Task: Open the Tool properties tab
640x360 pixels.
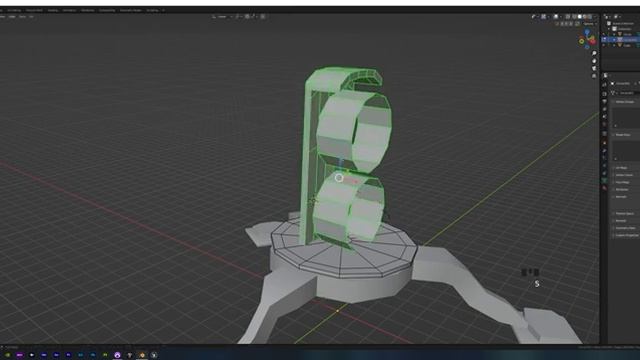Action: 604,85
